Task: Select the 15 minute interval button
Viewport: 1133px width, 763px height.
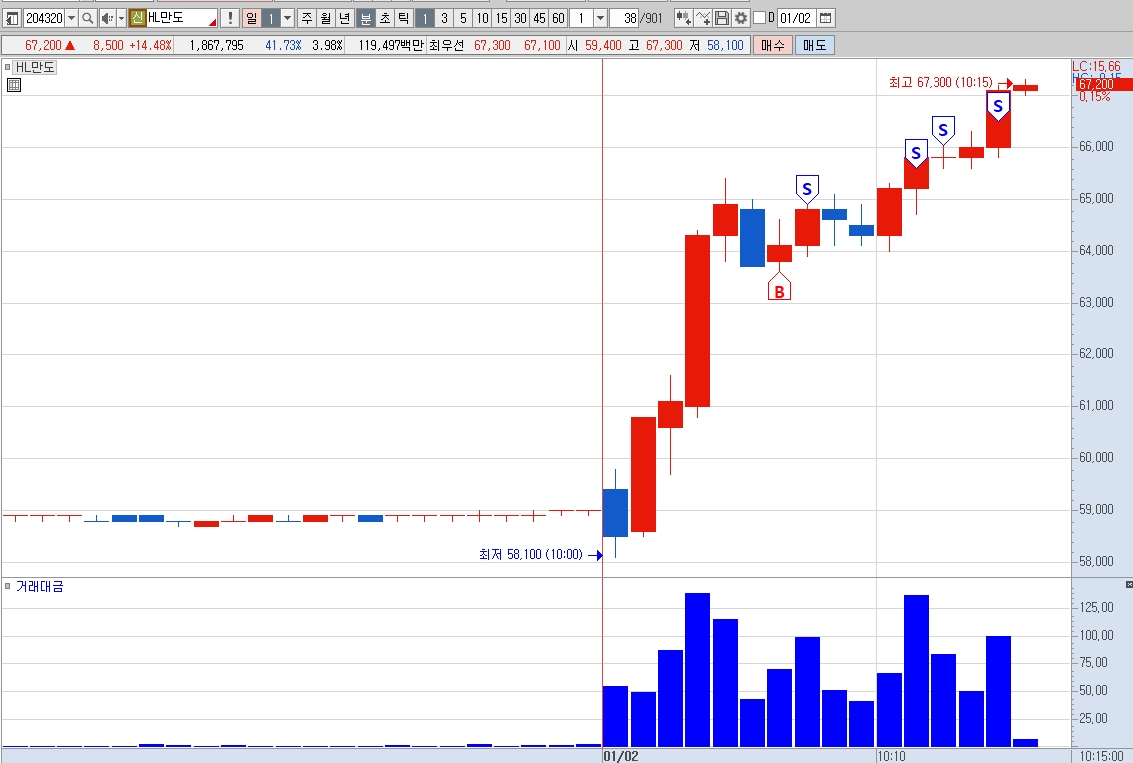Action: [x=501, y=18]
